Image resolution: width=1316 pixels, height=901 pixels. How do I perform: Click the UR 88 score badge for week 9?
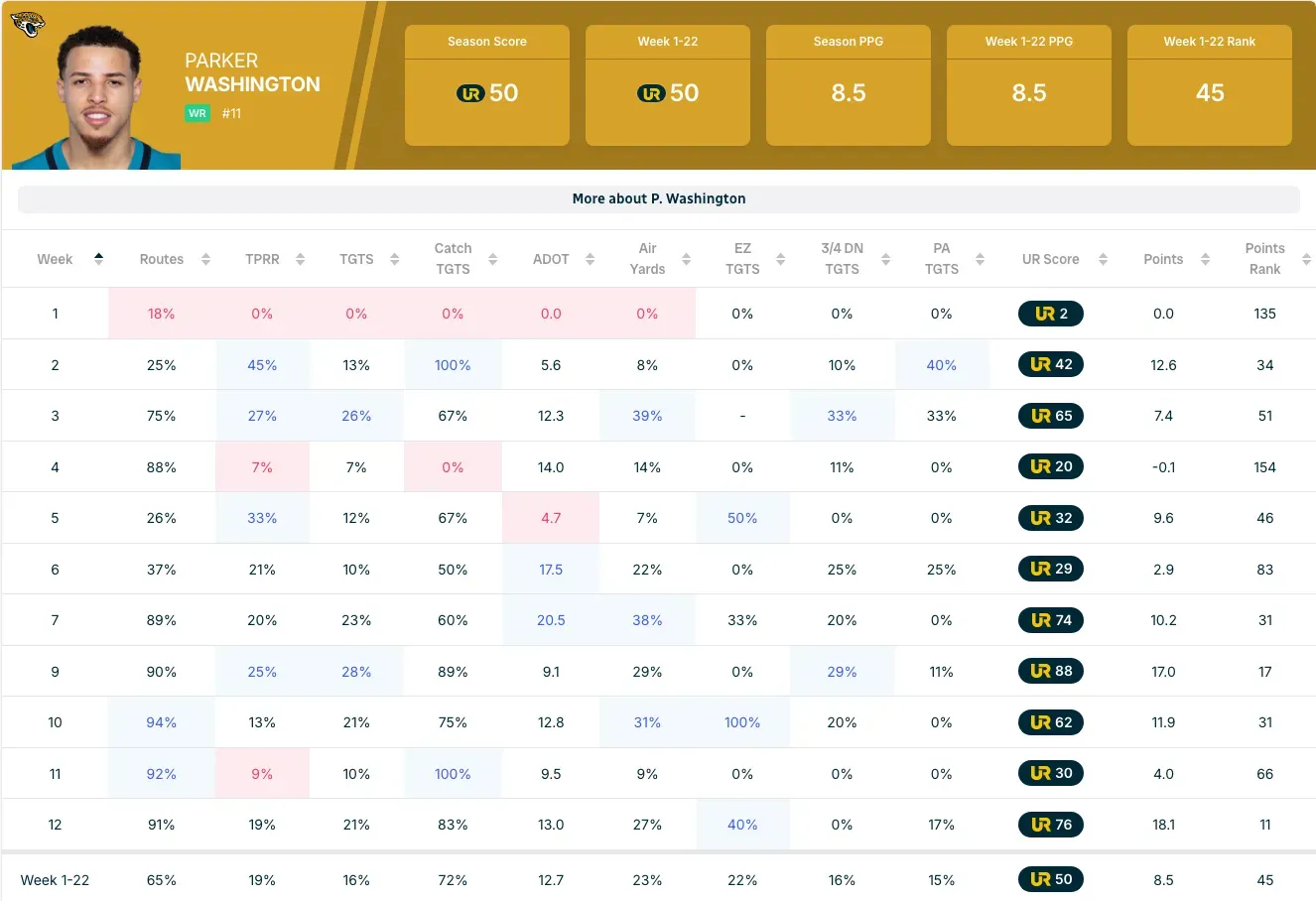click(1051, 671)
